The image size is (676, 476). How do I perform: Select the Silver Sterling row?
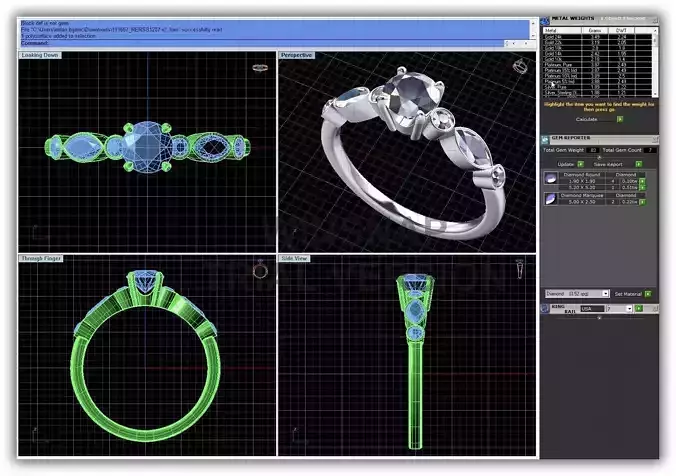597,93
